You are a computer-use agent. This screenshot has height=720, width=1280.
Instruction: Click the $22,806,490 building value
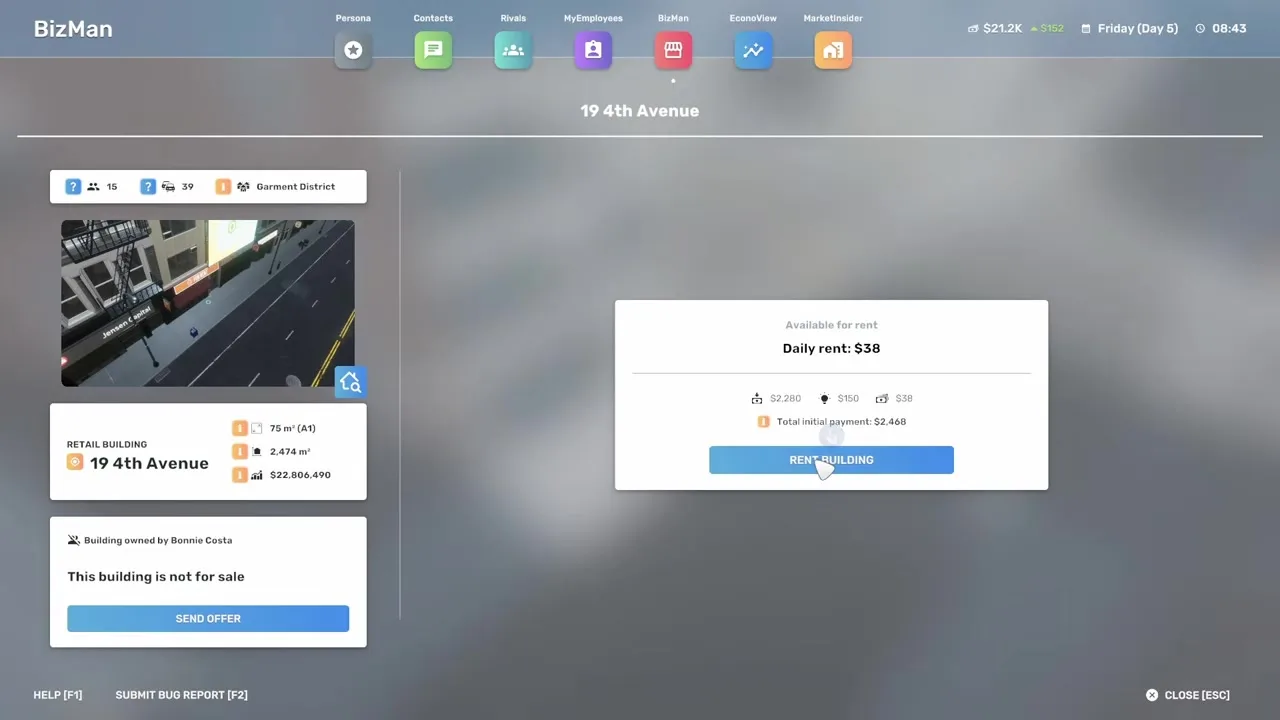click(x=300, y=475)
